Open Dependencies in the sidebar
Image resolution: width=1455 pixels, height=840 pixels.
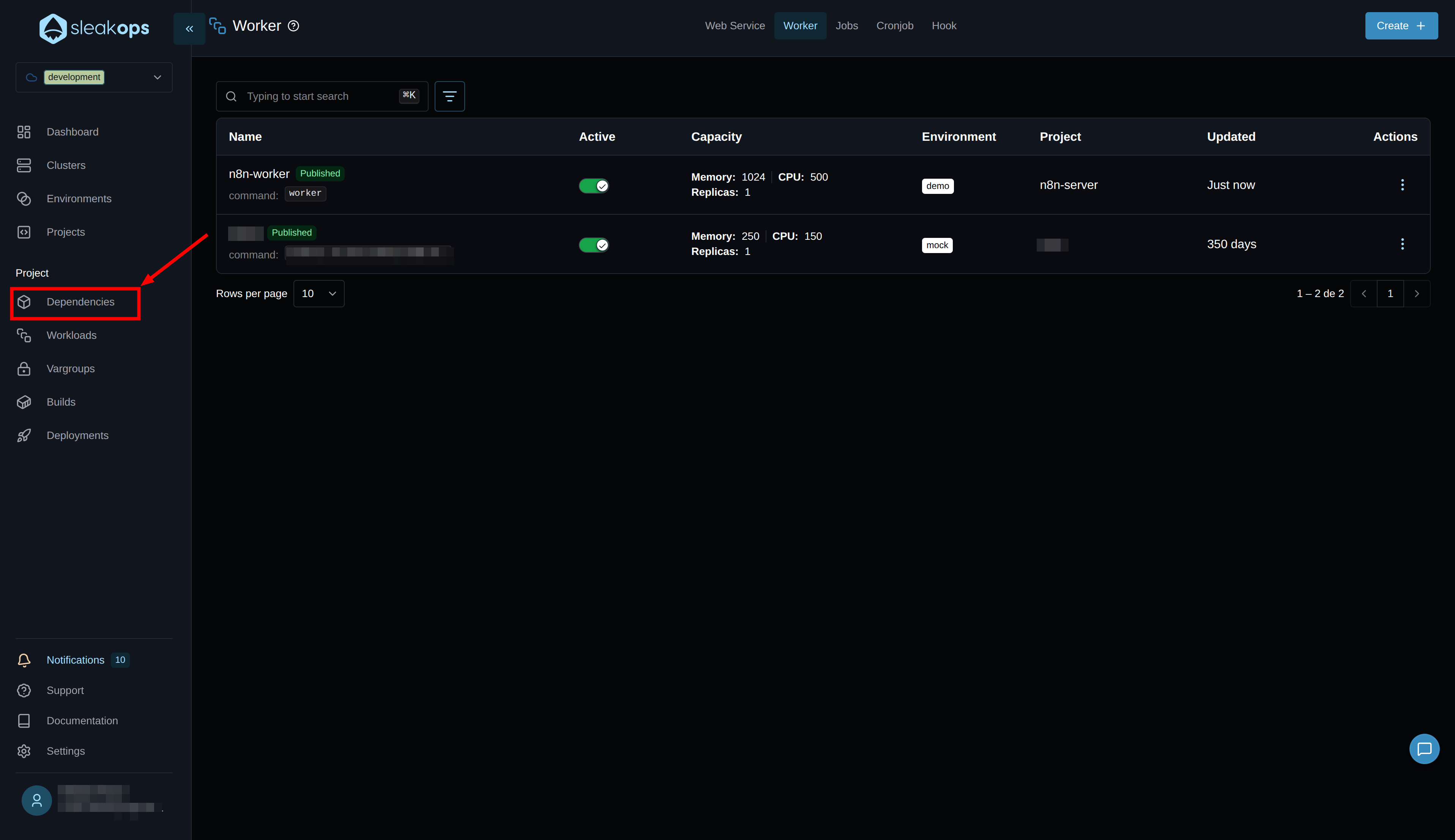click(80, 302)
